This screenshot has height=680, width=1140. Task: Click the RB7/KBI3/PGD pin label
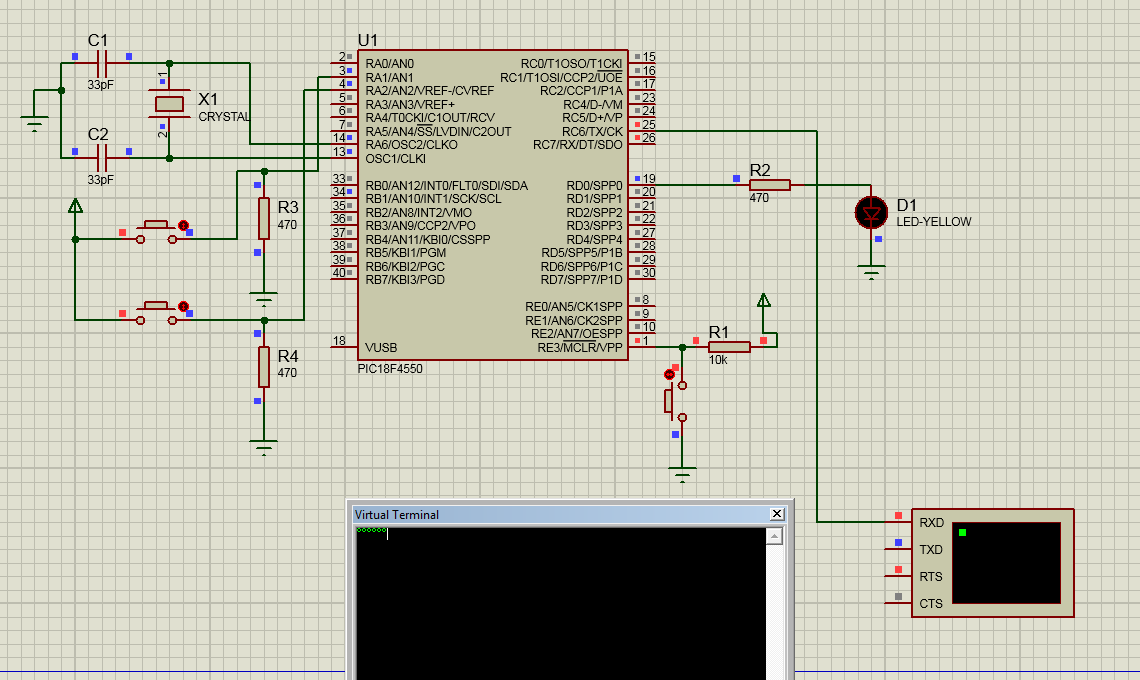[x=405, y=280]
